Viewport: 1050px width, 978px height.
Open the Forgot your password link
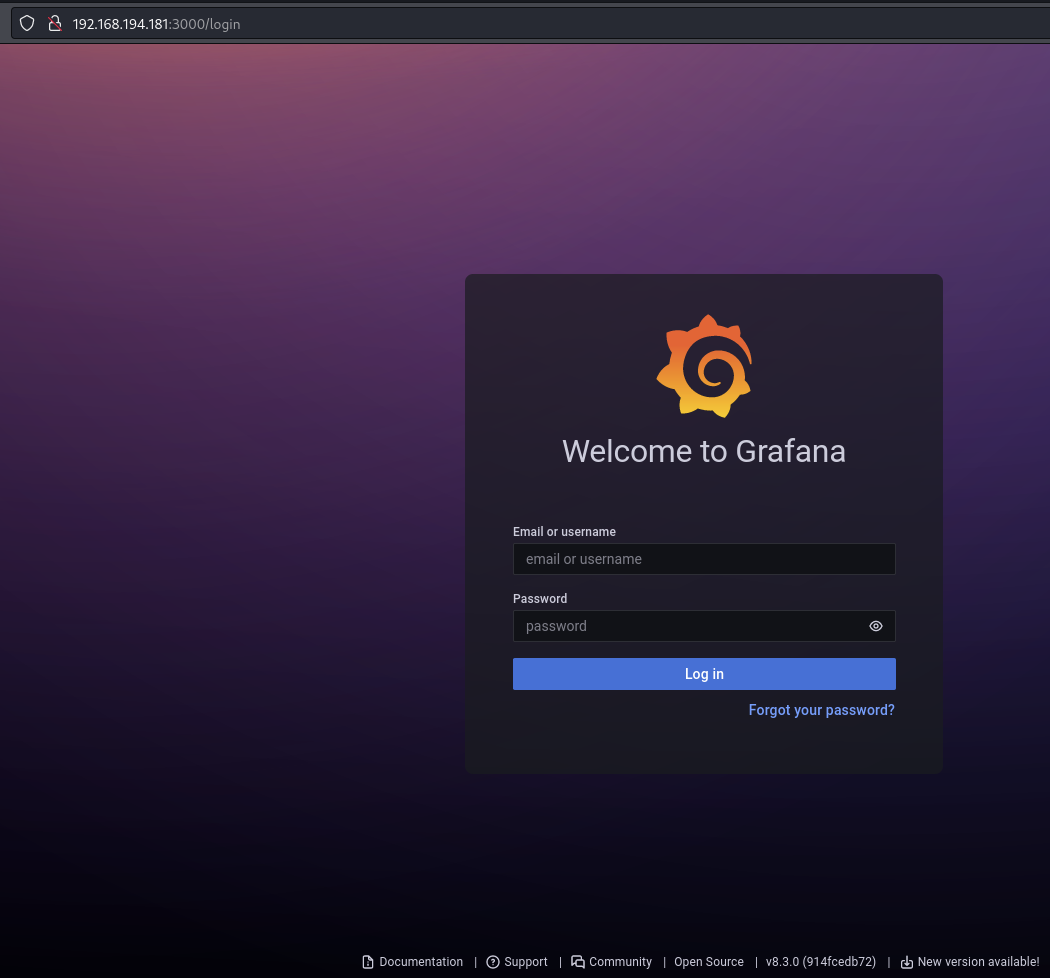[821, 710]
